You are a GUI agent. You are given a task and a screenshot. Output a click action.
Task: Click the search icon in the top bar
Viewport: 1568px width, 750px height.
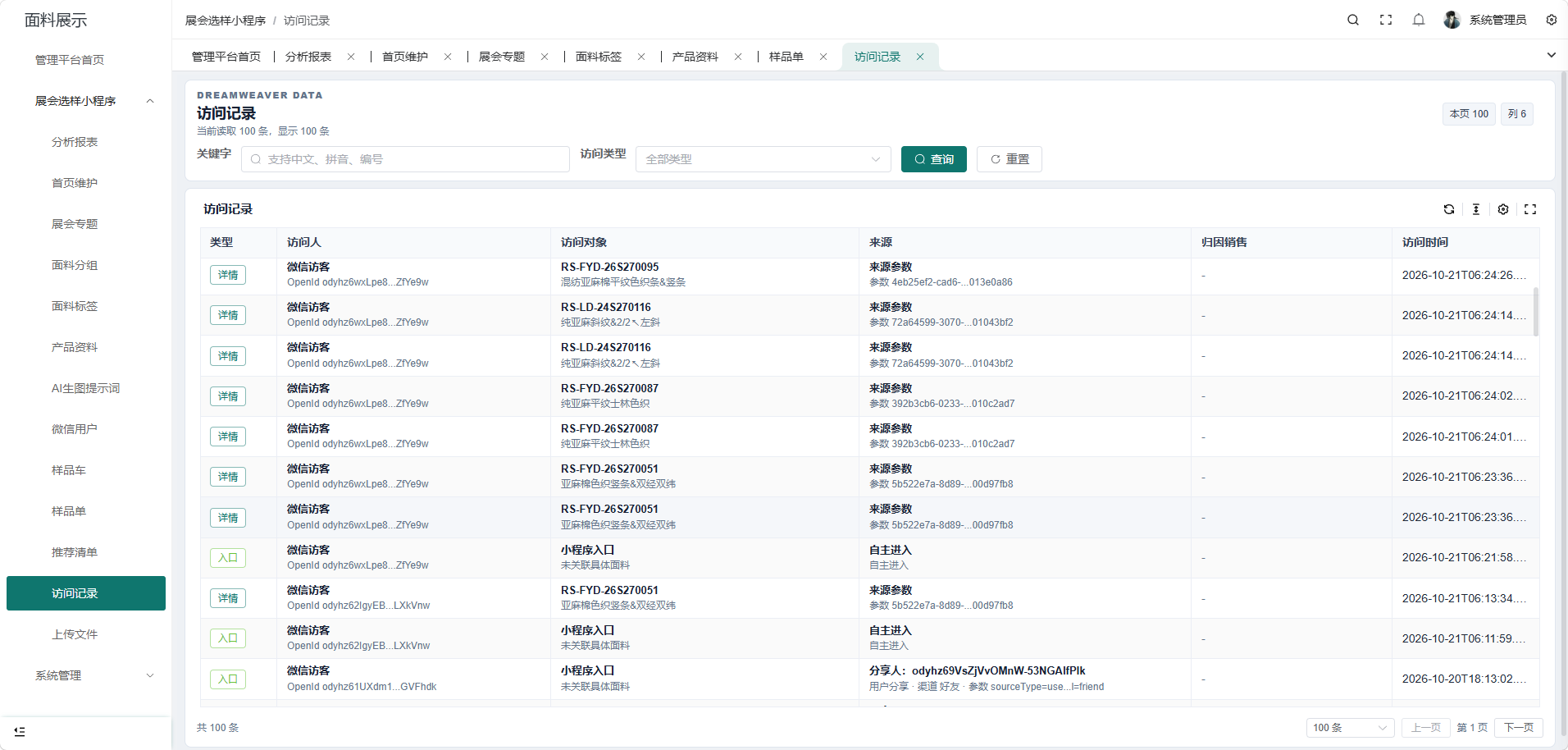click(x=1353, y=20)
